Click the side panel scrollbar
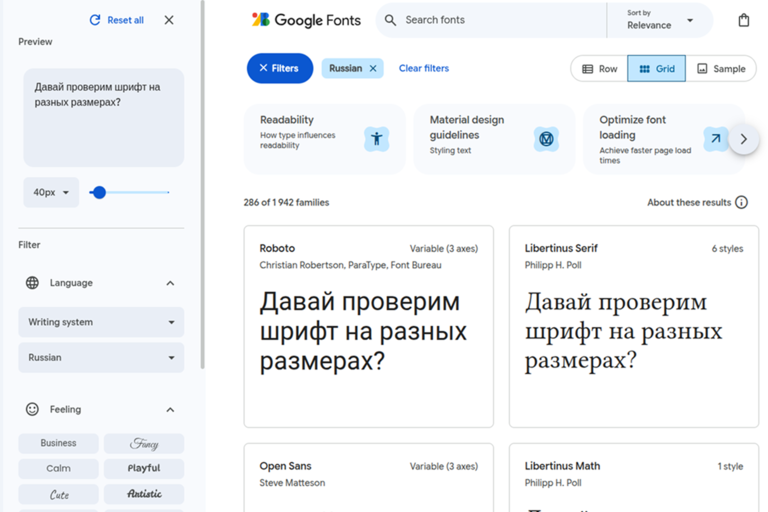This screenshot has height=512, width=768. point(202,185)
